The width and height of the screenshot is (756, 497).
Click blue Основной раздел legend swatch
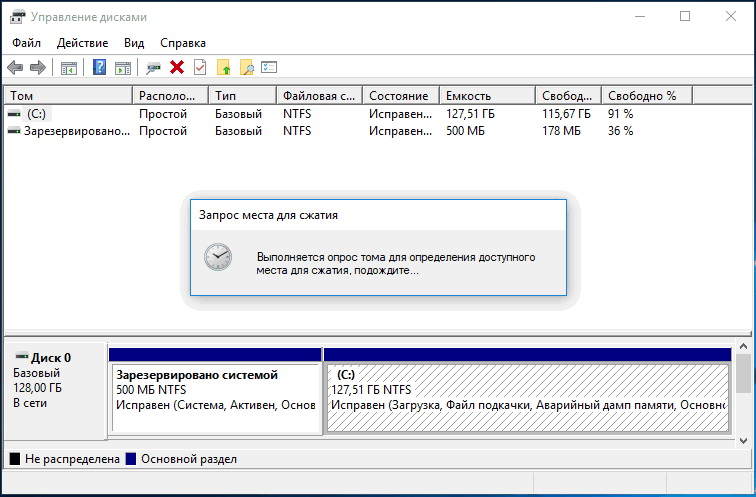[x=131, y=458]
